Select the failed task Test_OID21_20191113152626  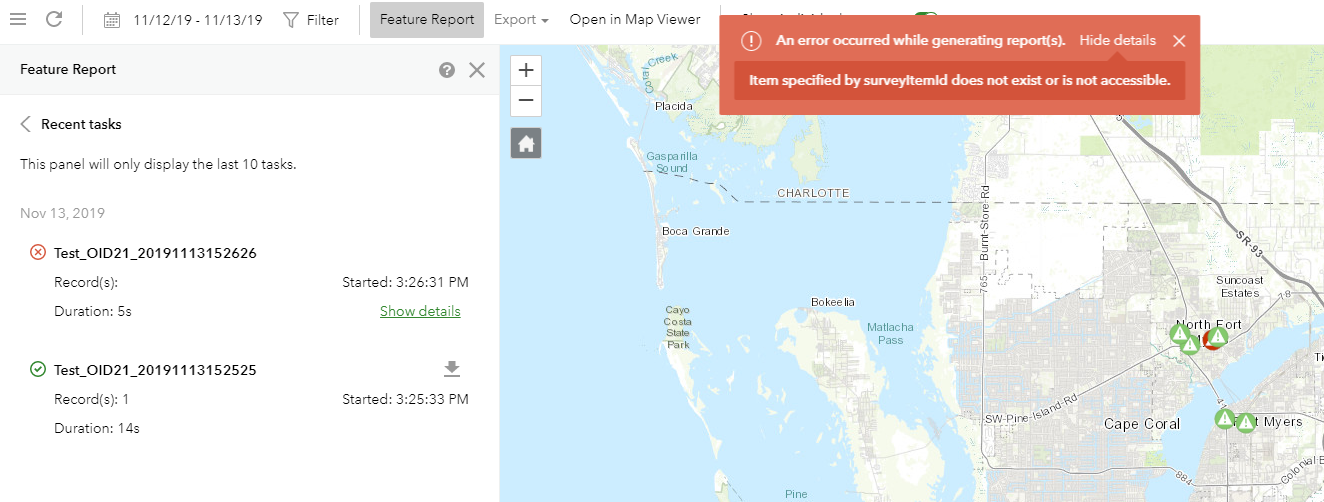click(x=155, y=254)
